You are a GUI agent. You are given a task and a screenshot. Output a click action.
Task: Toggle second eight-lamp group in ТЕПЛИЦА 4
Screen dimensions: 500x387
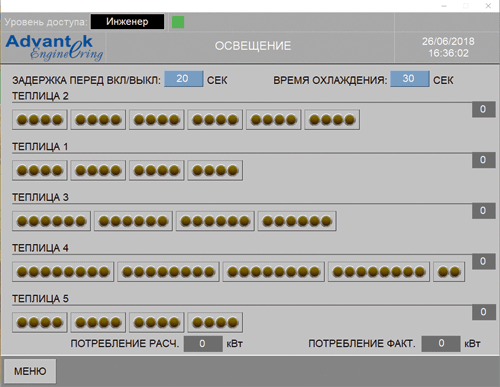point(168,272)
